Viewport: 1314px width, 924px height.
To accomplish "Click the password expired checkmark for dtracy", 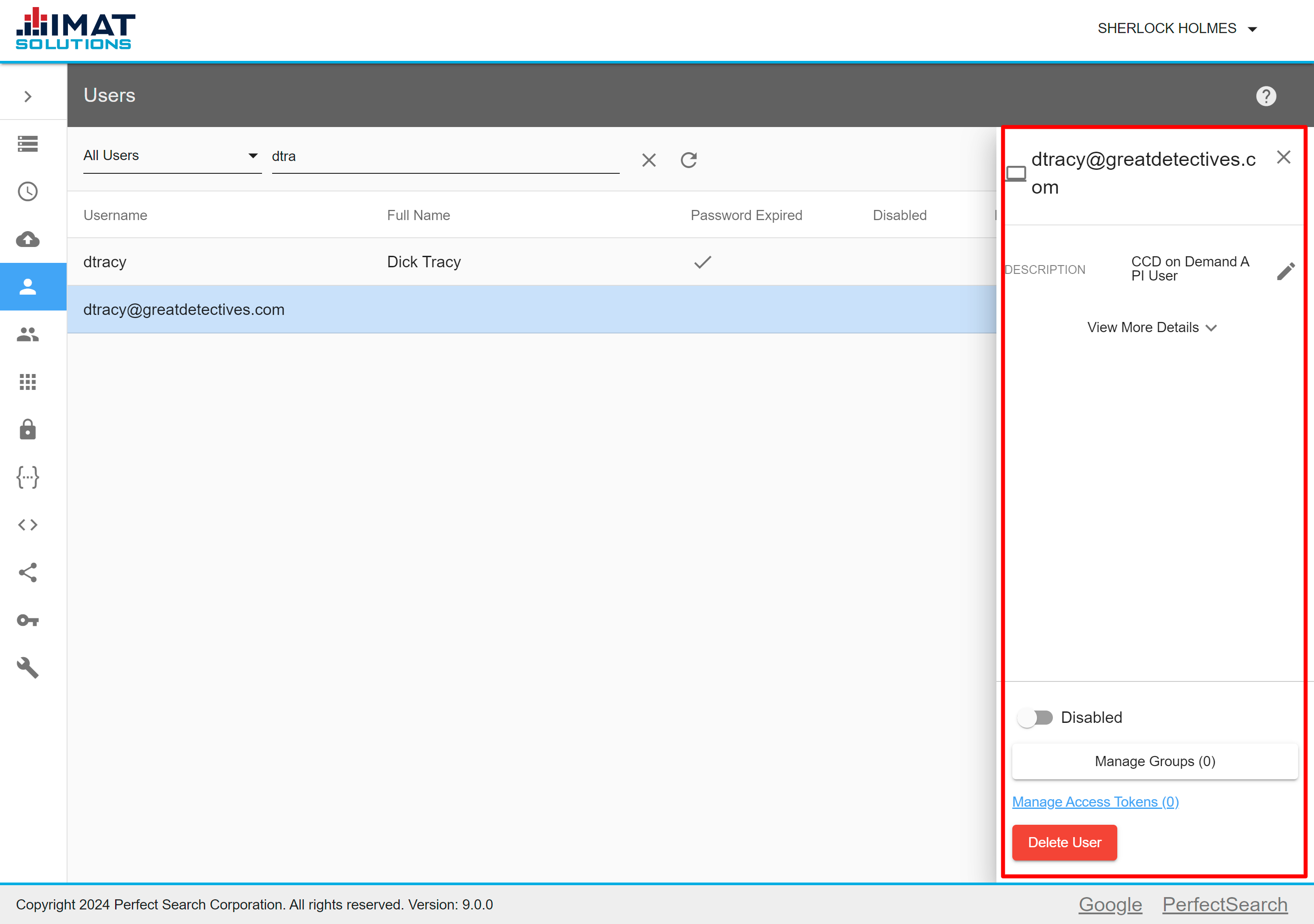I will tap(702, 262).
